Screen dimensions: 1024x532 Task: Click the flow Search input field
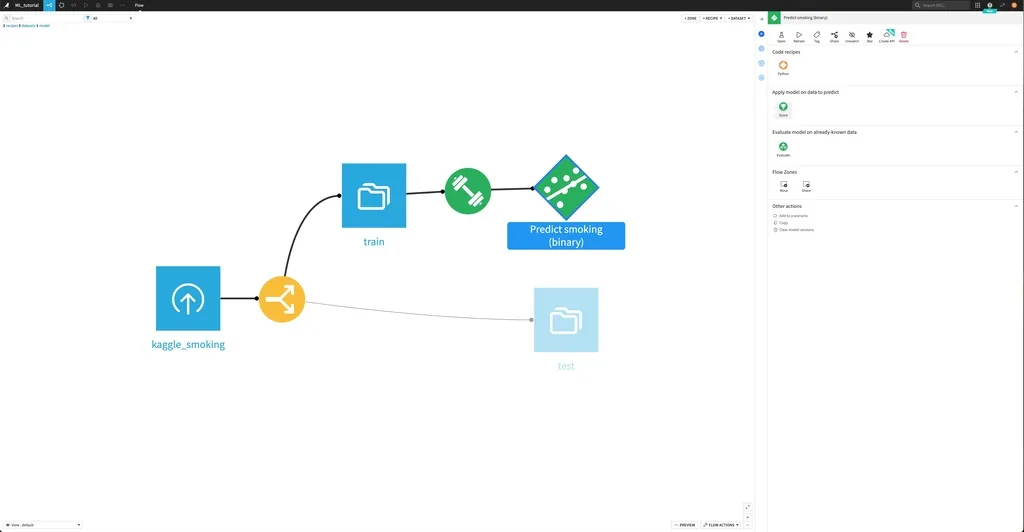[43, 18]
